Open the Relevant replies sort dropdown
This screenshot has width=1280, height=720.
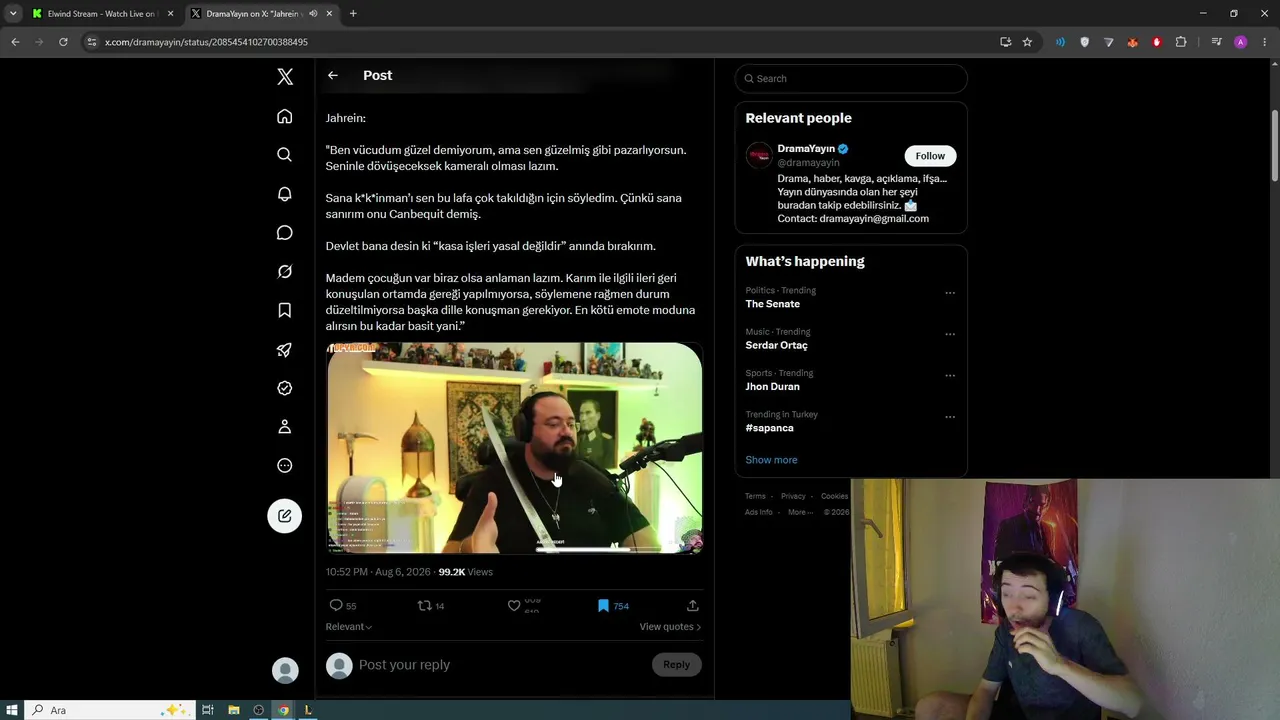coord(349,627)
